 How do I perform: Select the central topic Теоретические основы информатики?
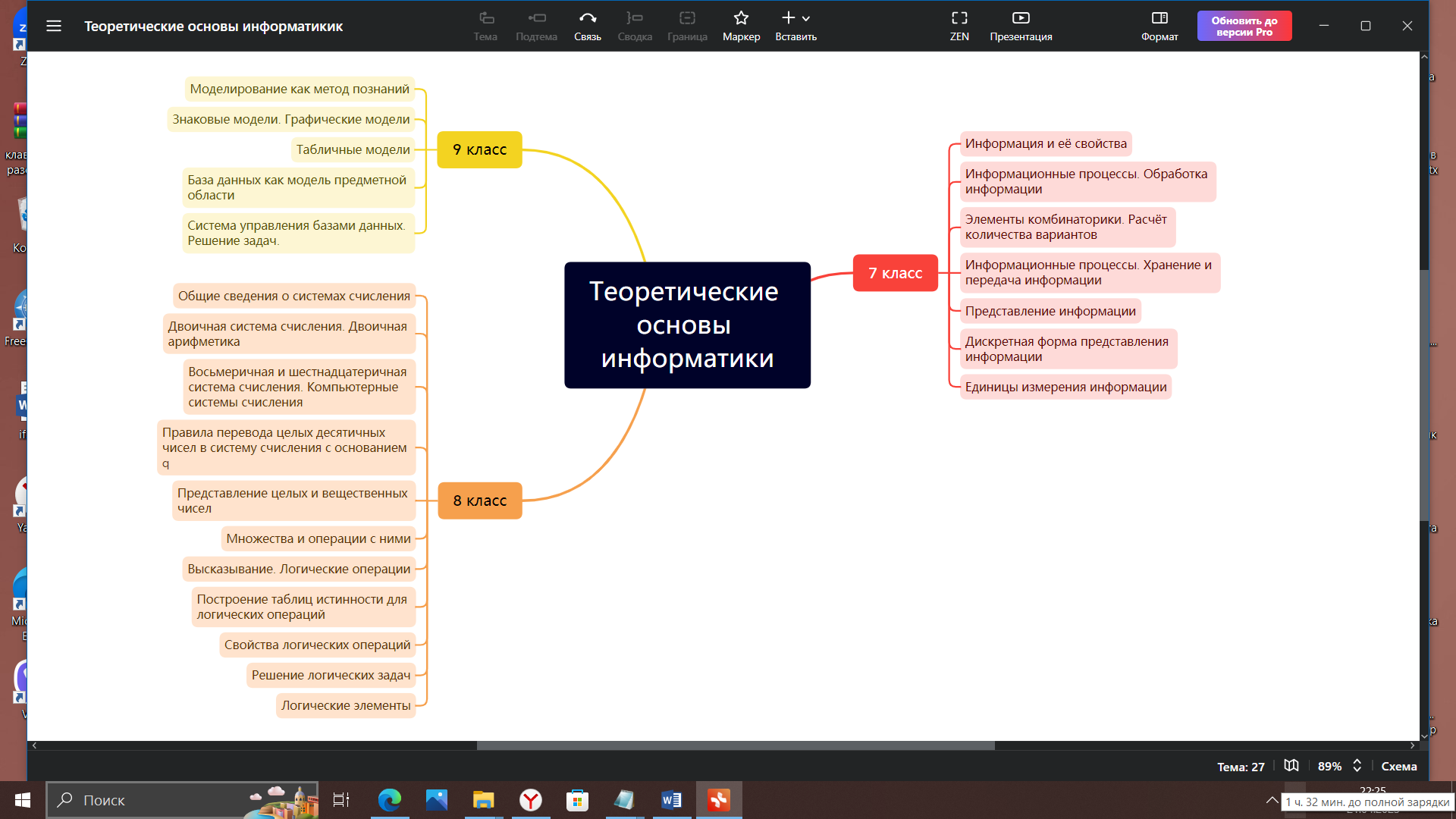[687, 325]
